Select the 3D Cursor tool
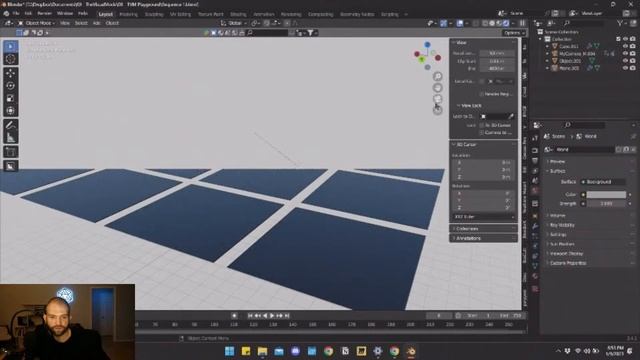This screenshot has height=360, width=640. (11, 59)
